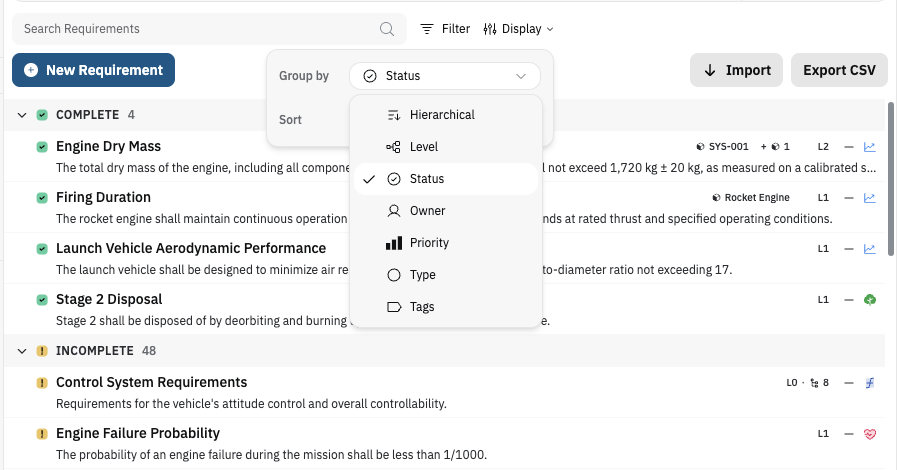Select Tags grouping option
897x470 pixels.
446,307
